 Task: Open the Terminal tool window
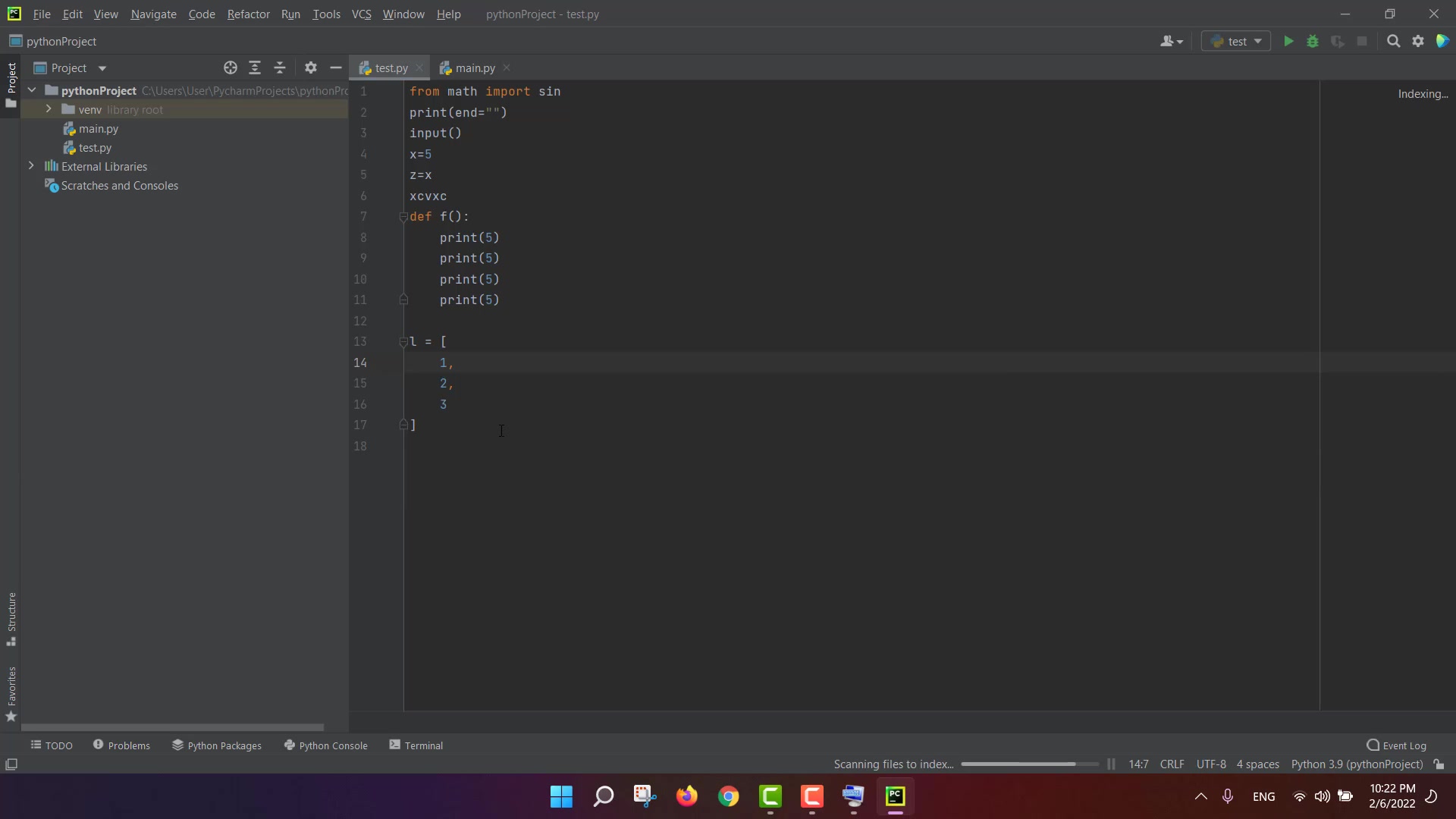click(x=416, y=745)
